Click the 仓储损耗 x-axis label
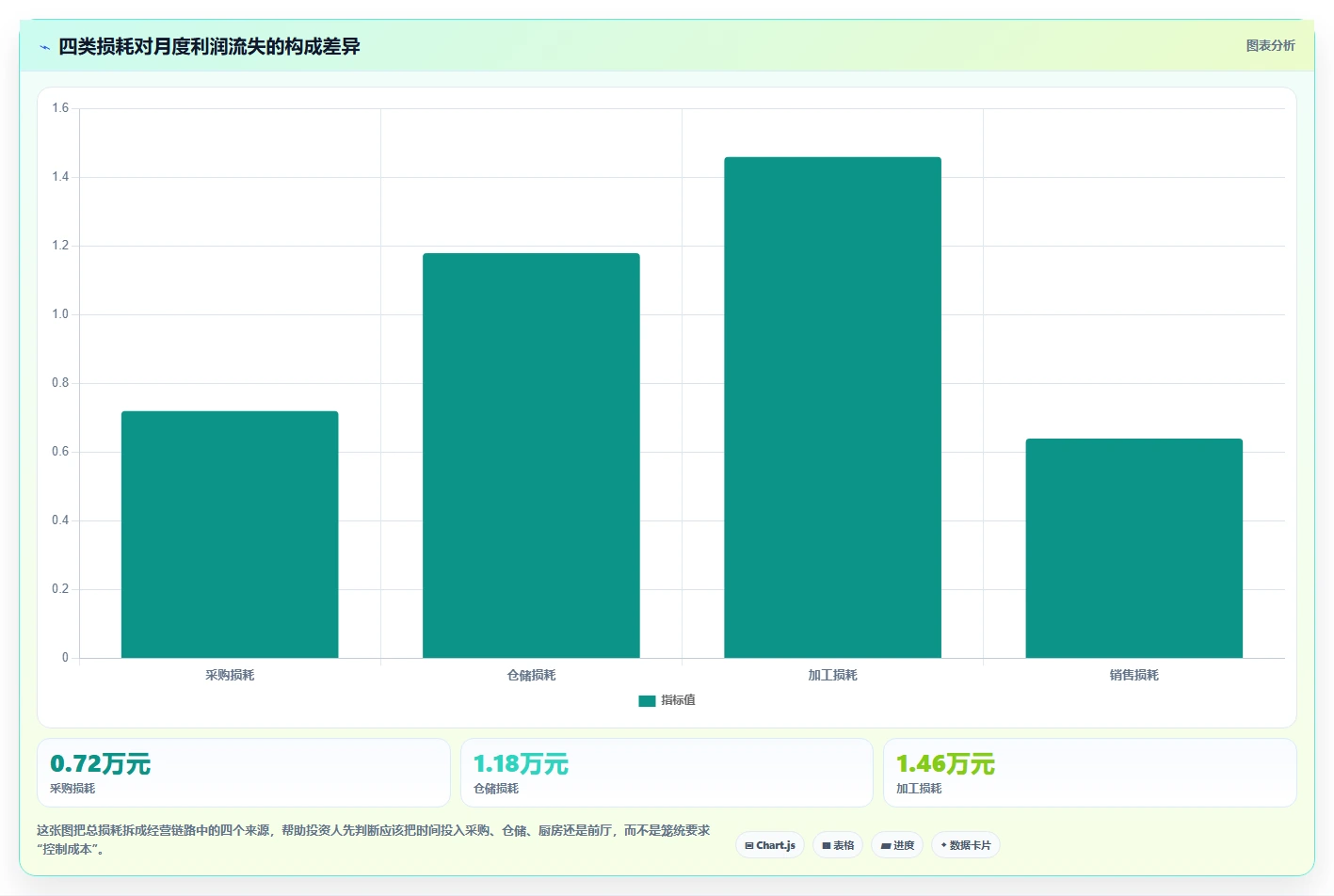Screen dimensions: 1334x896 point(531,675)
